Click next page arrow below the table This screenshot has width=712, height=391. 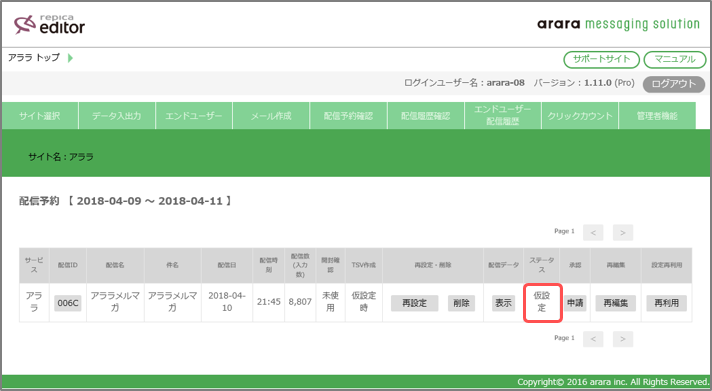(623, 339)
